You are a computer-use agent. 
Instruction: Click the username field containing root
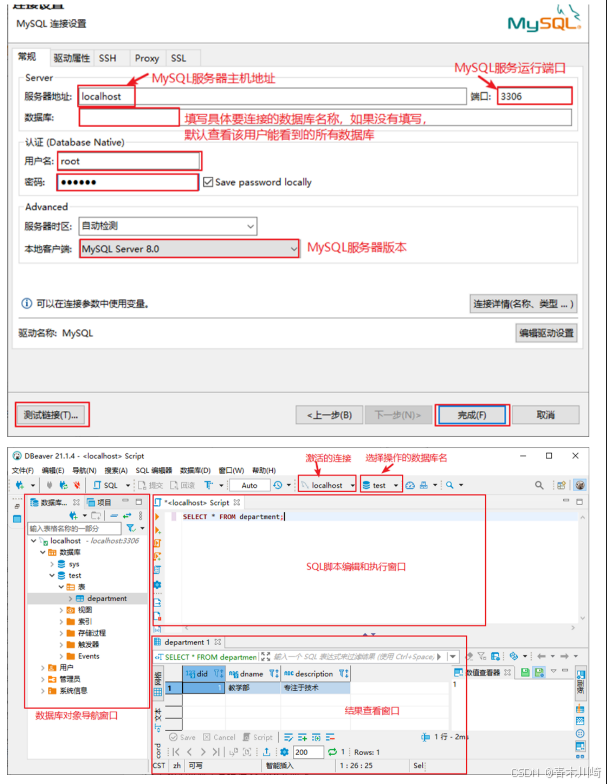(x=130, y=161)
